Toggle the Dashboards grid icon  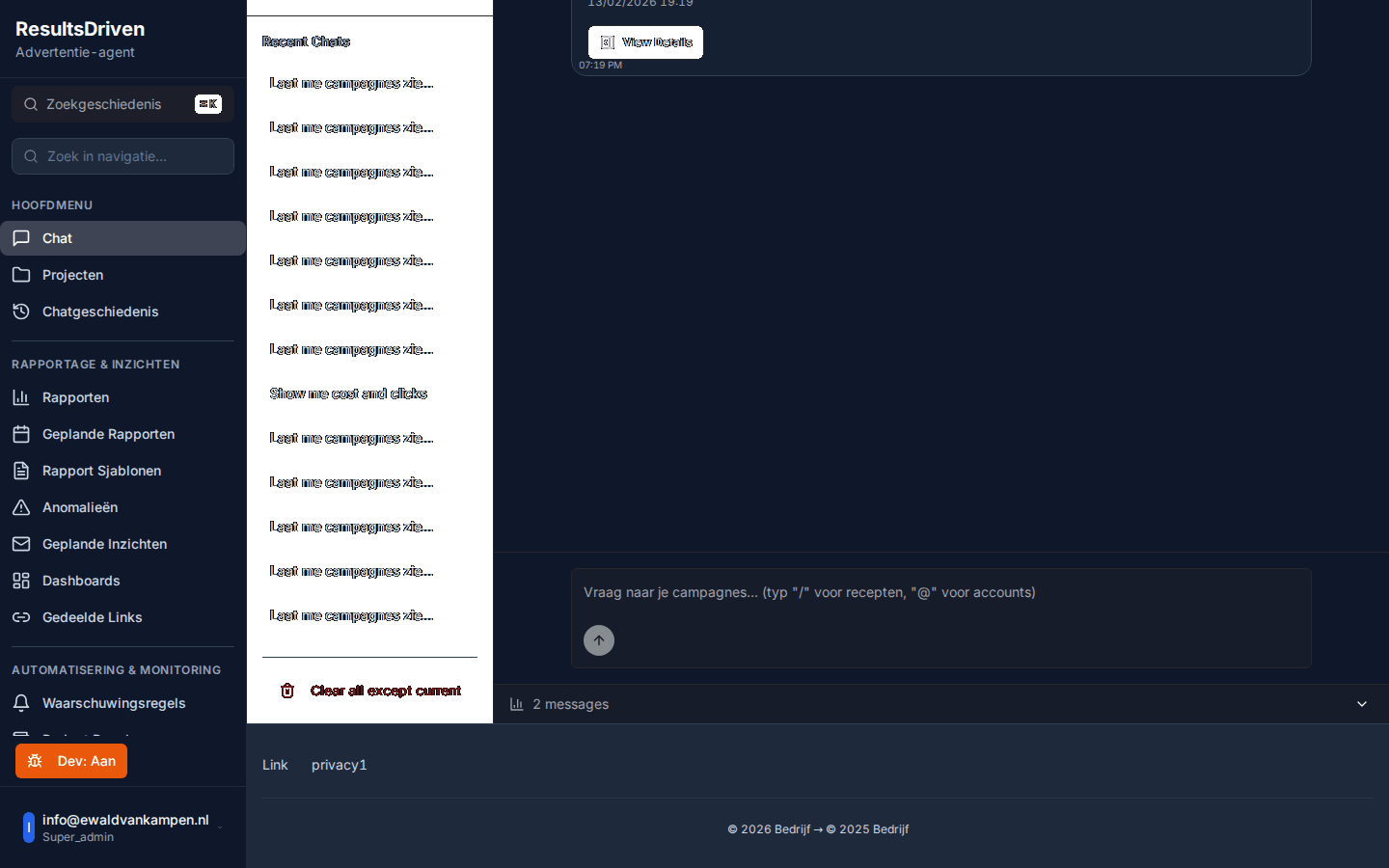(x=20, y=581)
